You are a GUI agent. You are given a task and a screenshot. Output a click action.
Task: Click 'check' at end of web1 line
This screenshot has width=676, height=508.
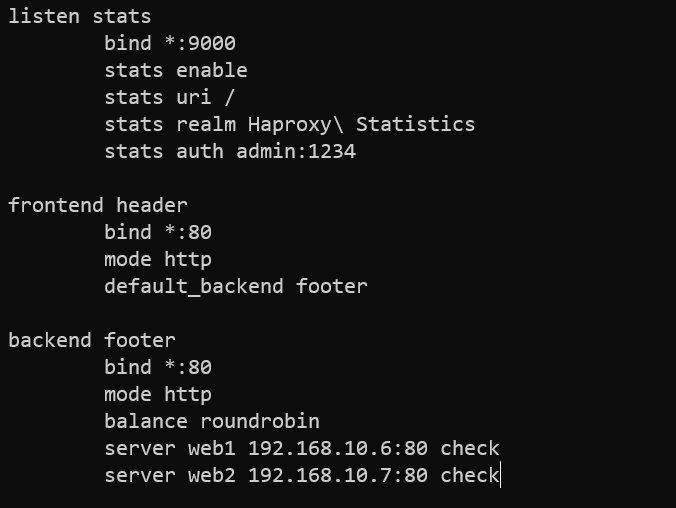point(469,448)
